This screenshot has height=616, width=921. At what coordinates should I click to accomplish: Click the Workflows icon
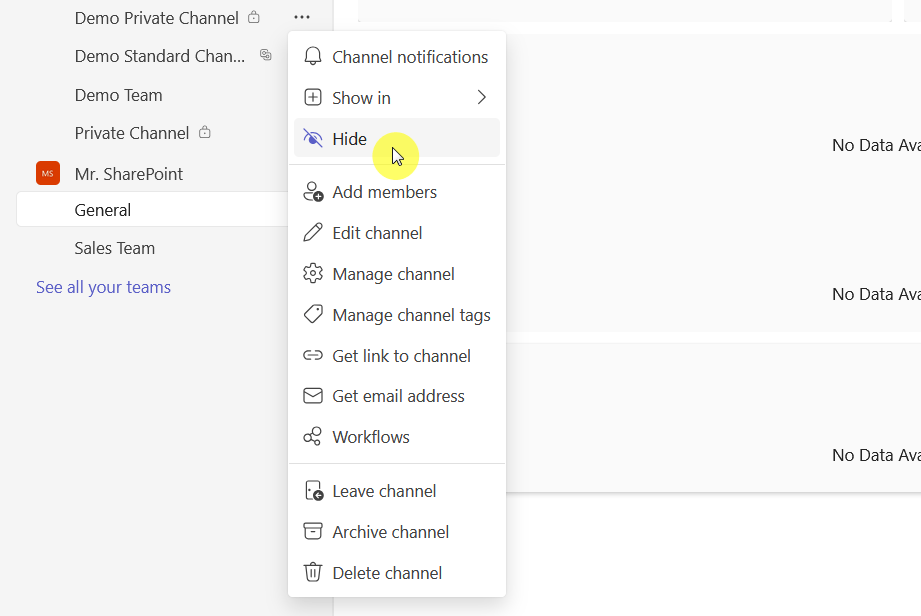[312, 436]
